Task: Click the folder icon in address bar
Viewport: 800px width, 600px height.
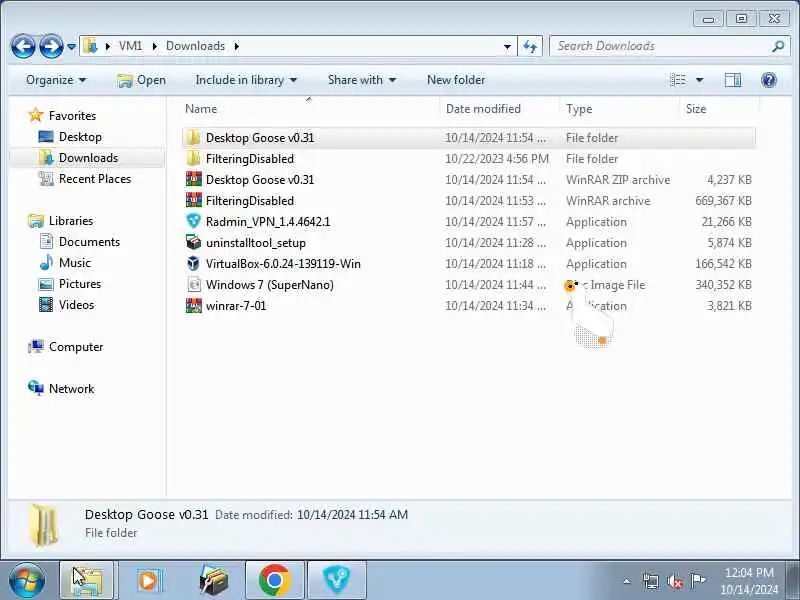Action: tap(90, 46)
